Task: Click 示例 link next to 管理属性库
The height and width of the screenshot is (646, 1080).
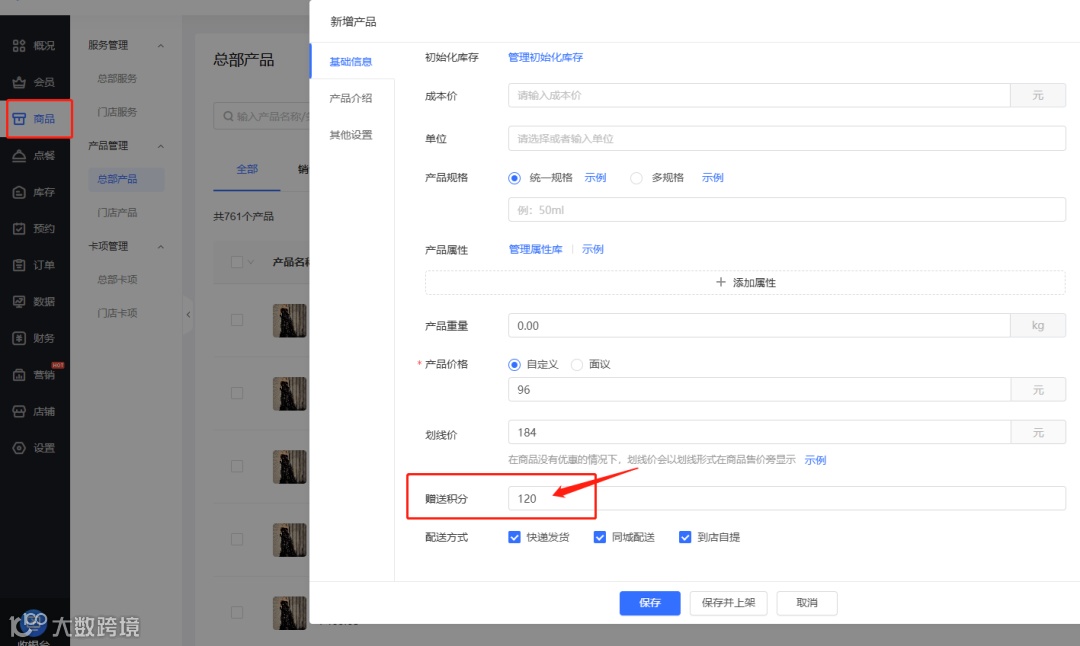Action: (x=592, y=249)
